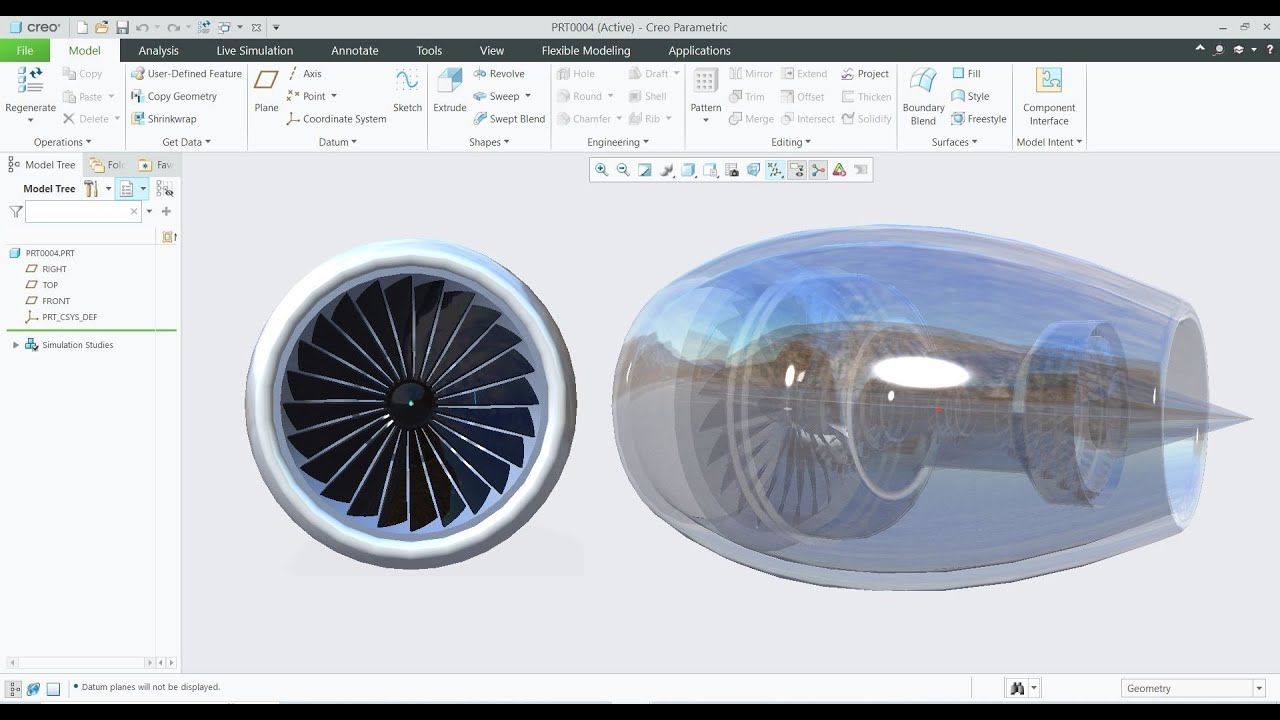Screen dimensions: 1280x720
Task: Click the Regenerate button
Action: [30, 95]
